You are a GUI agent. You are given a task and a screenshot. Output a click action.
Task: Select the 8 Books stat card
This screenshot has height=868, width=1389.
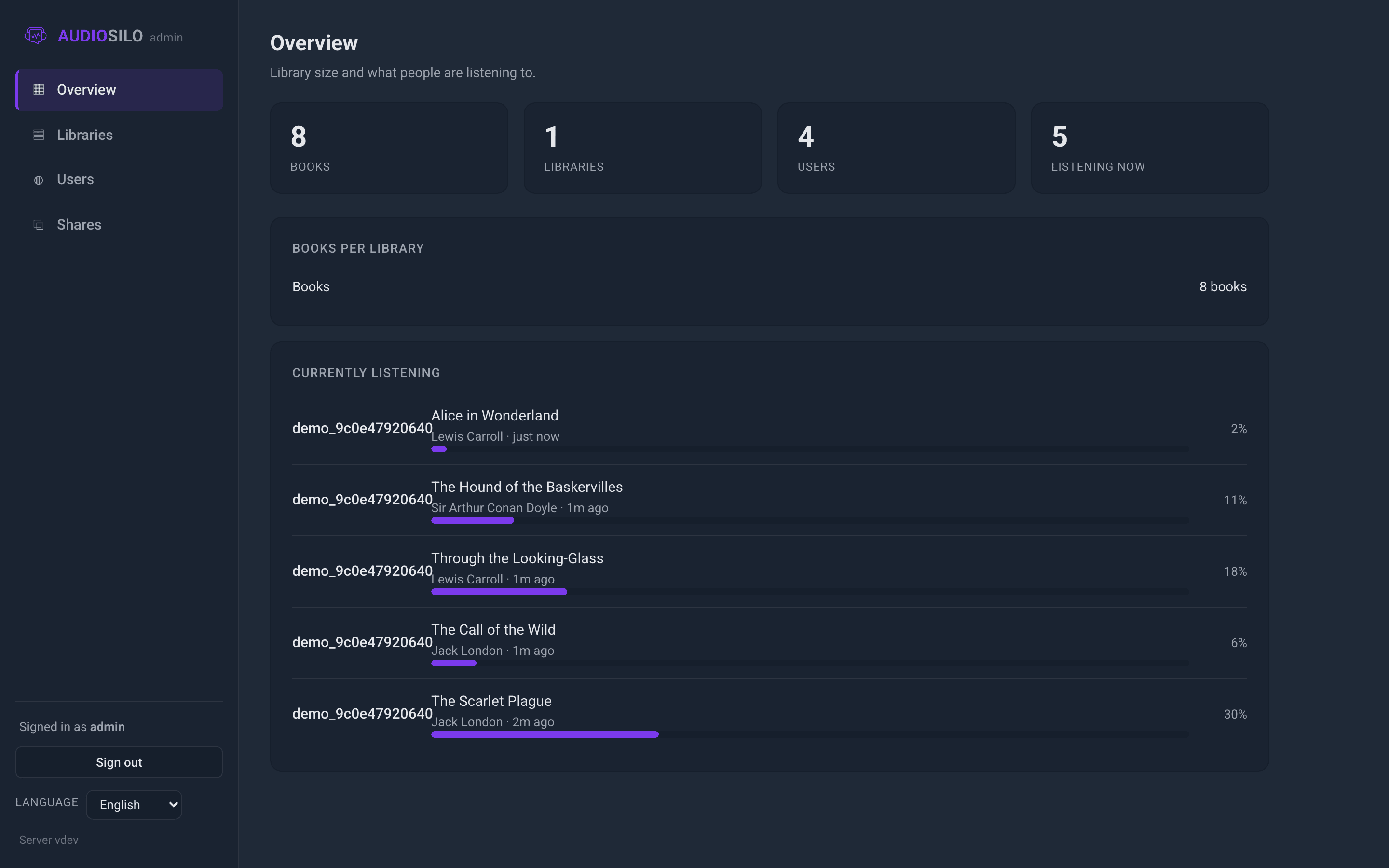pyautogui.click(x=389, y=148)
